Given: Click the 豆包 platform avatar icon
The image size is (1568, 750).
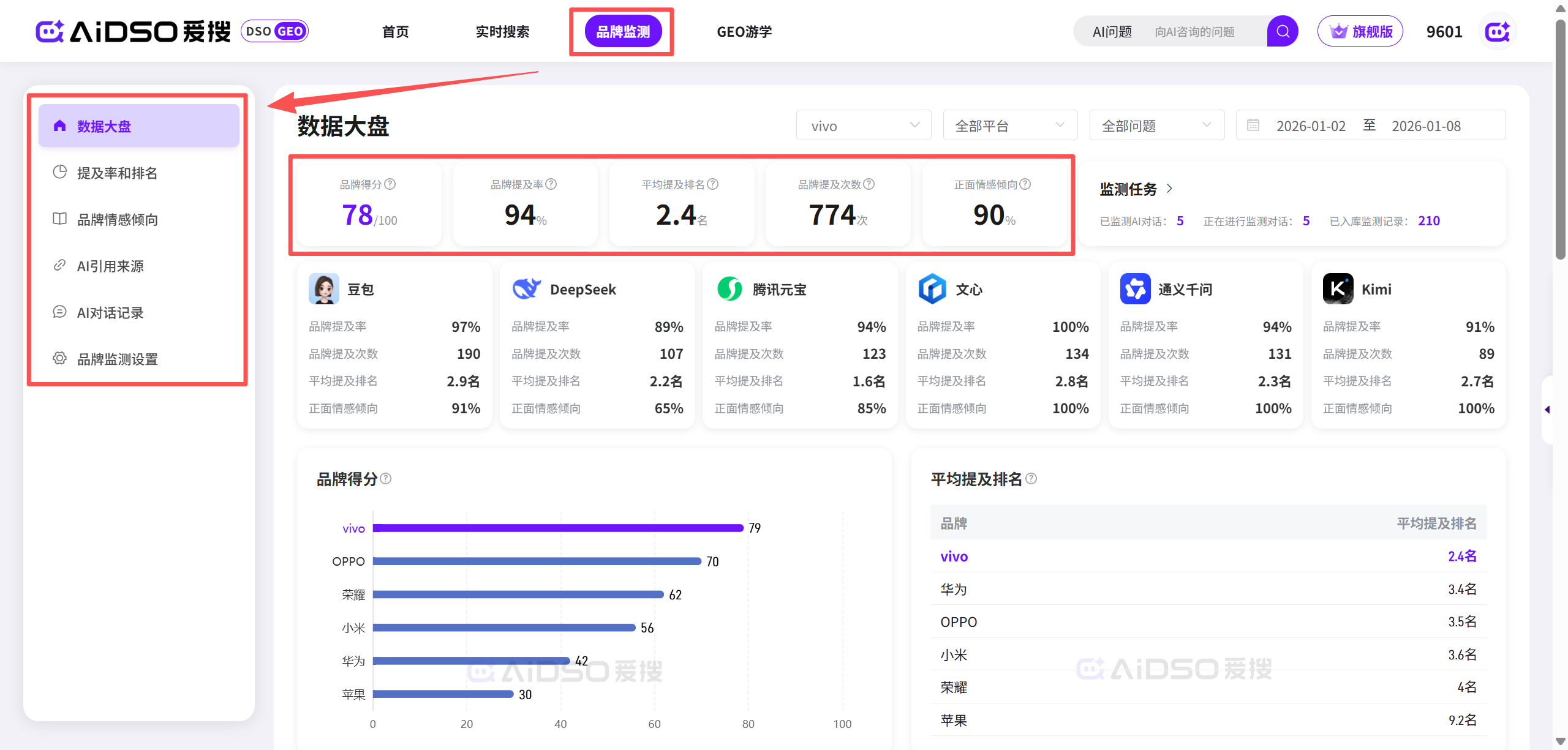Looking at the screenshot, I should 323,289.
